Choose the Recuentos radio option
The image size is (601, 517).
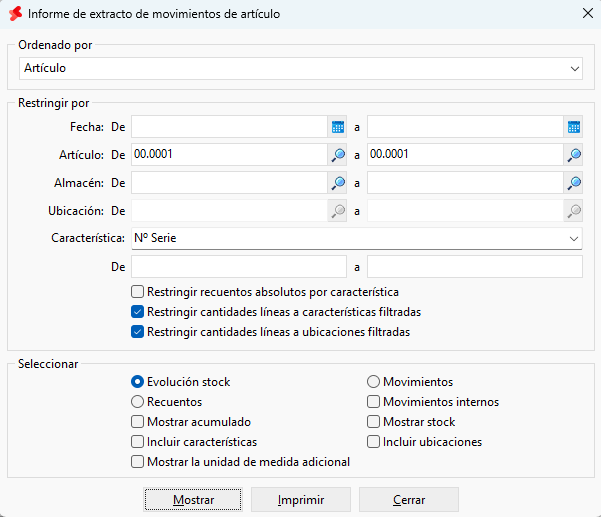tap(137, 402)
